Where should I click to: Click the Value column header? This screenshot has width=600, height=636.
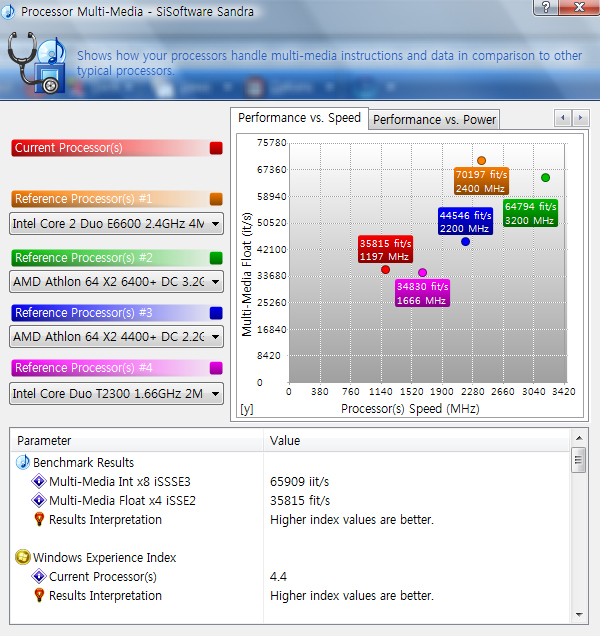point(417,440)
